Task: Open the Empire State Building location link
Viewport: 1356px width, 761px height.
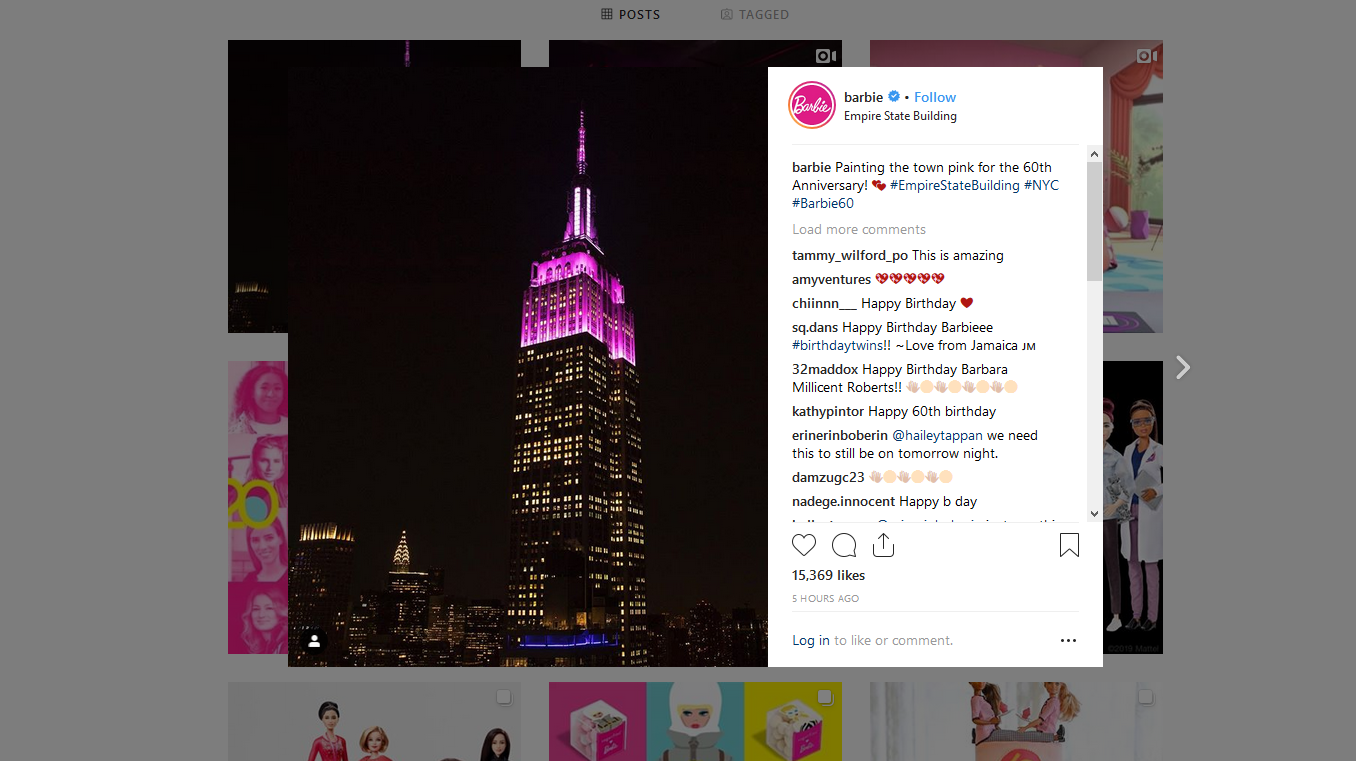Action: click(900, 116)
